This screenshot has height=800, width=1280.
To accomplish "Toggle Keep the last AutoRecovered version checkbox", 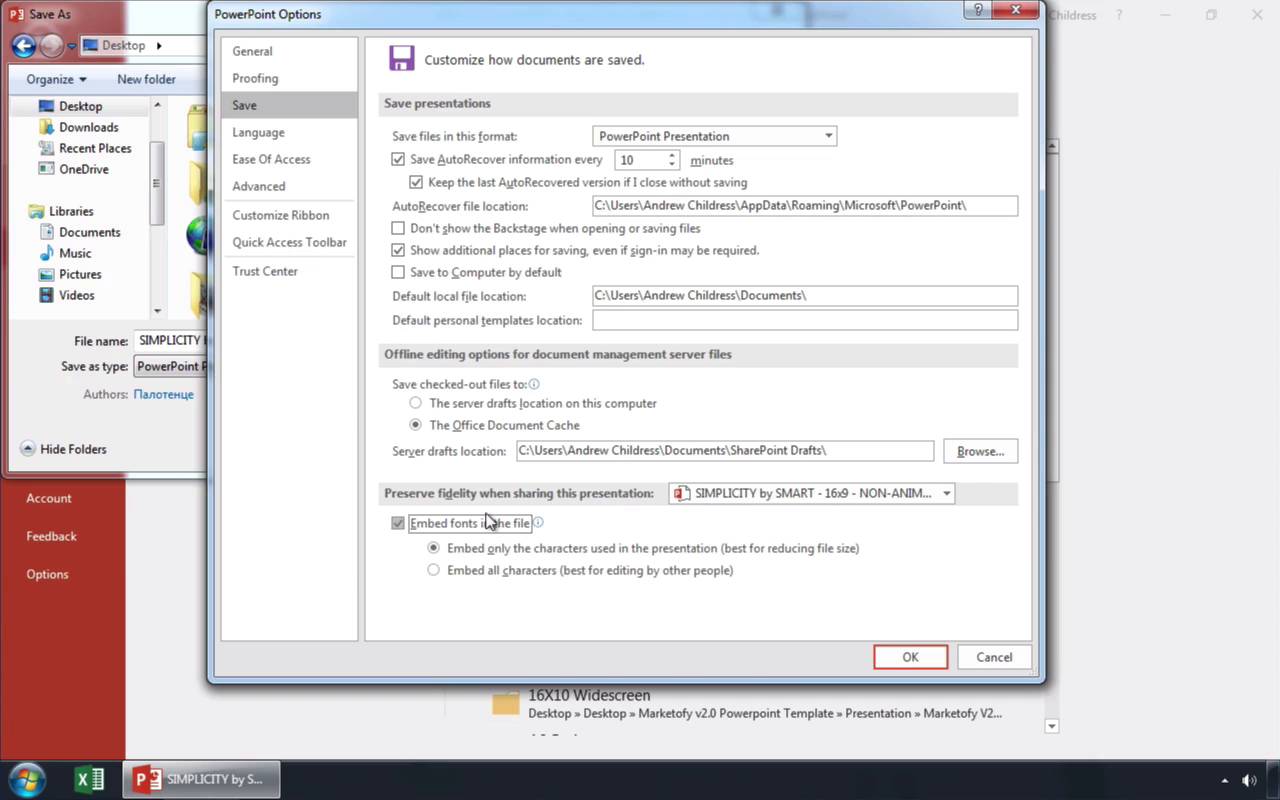I will pos(416,182).
